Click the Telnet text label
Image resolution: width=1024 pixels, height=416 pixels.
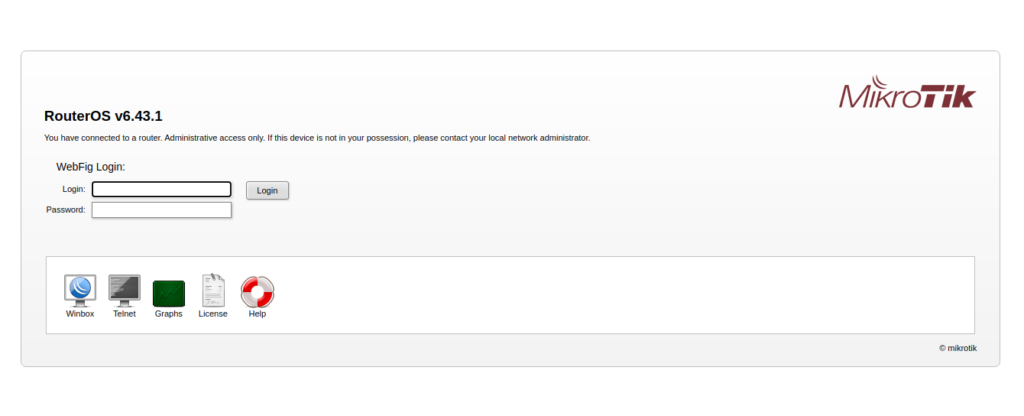pos(124,314)
